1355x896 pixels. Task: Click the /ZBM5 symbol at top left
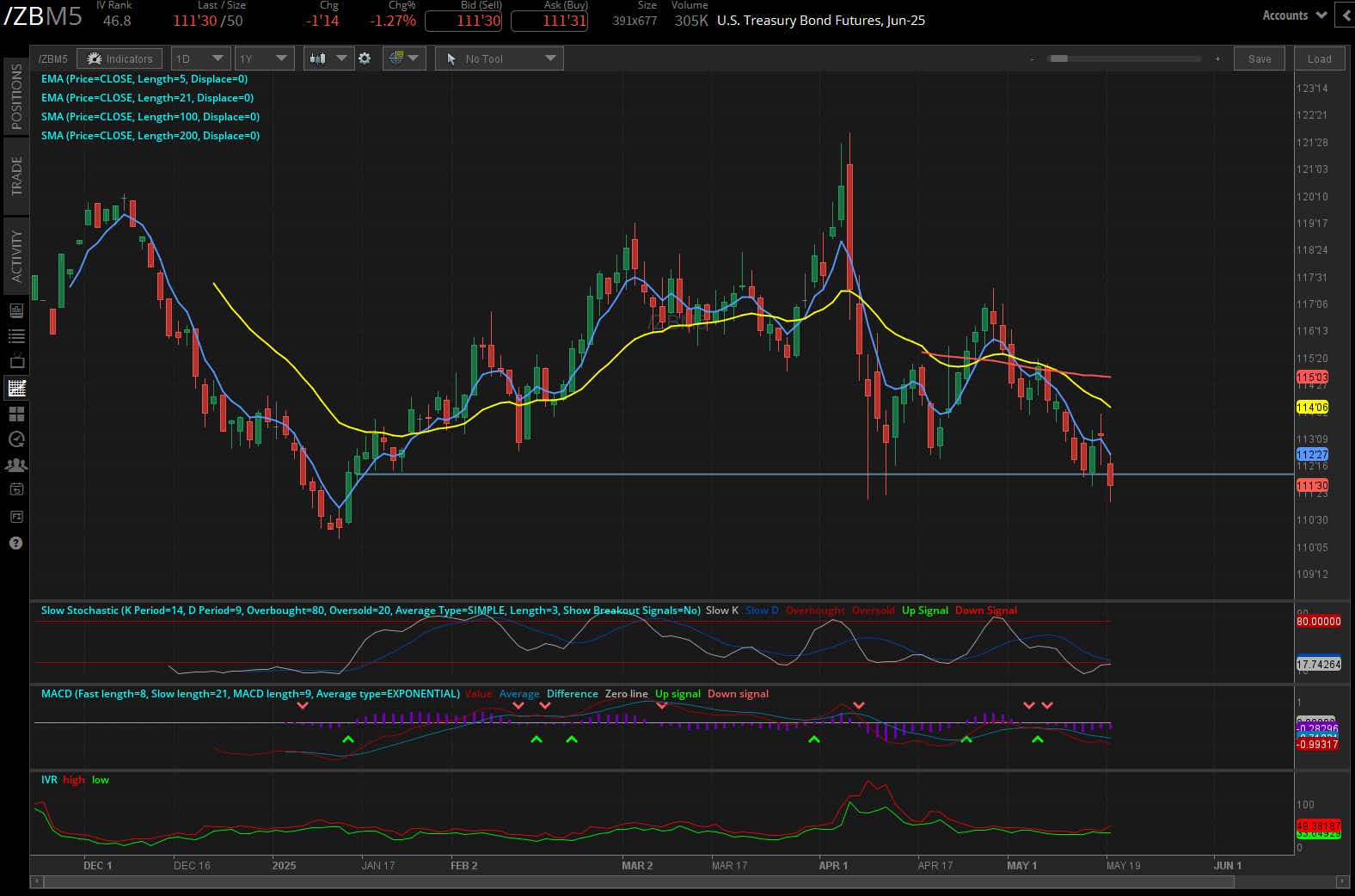(x=44, y=15)
